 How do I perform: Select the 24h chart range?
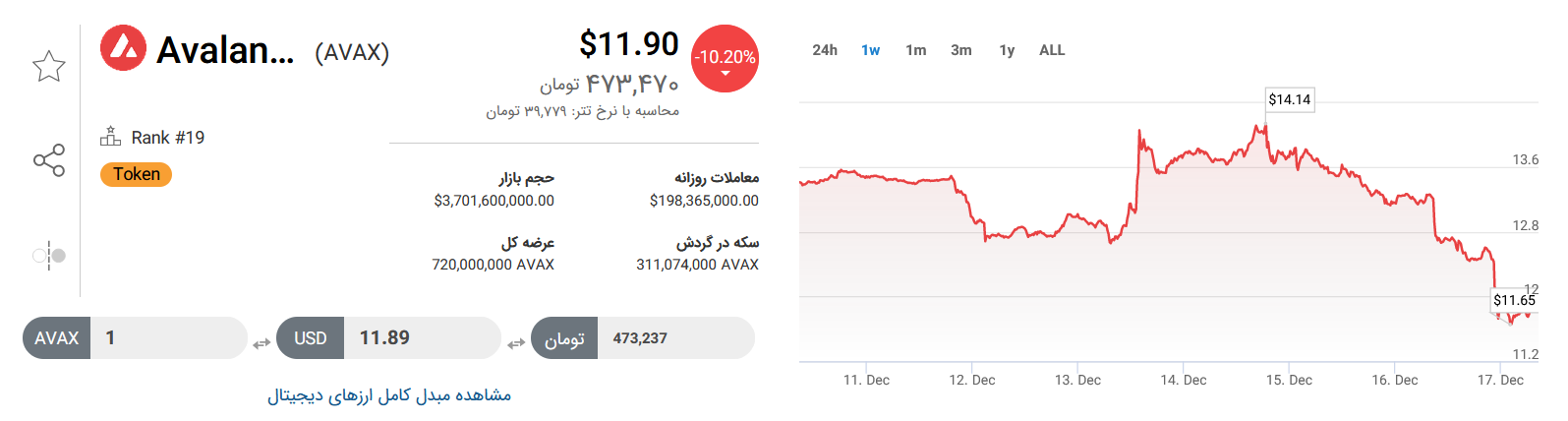pos(825,50)
